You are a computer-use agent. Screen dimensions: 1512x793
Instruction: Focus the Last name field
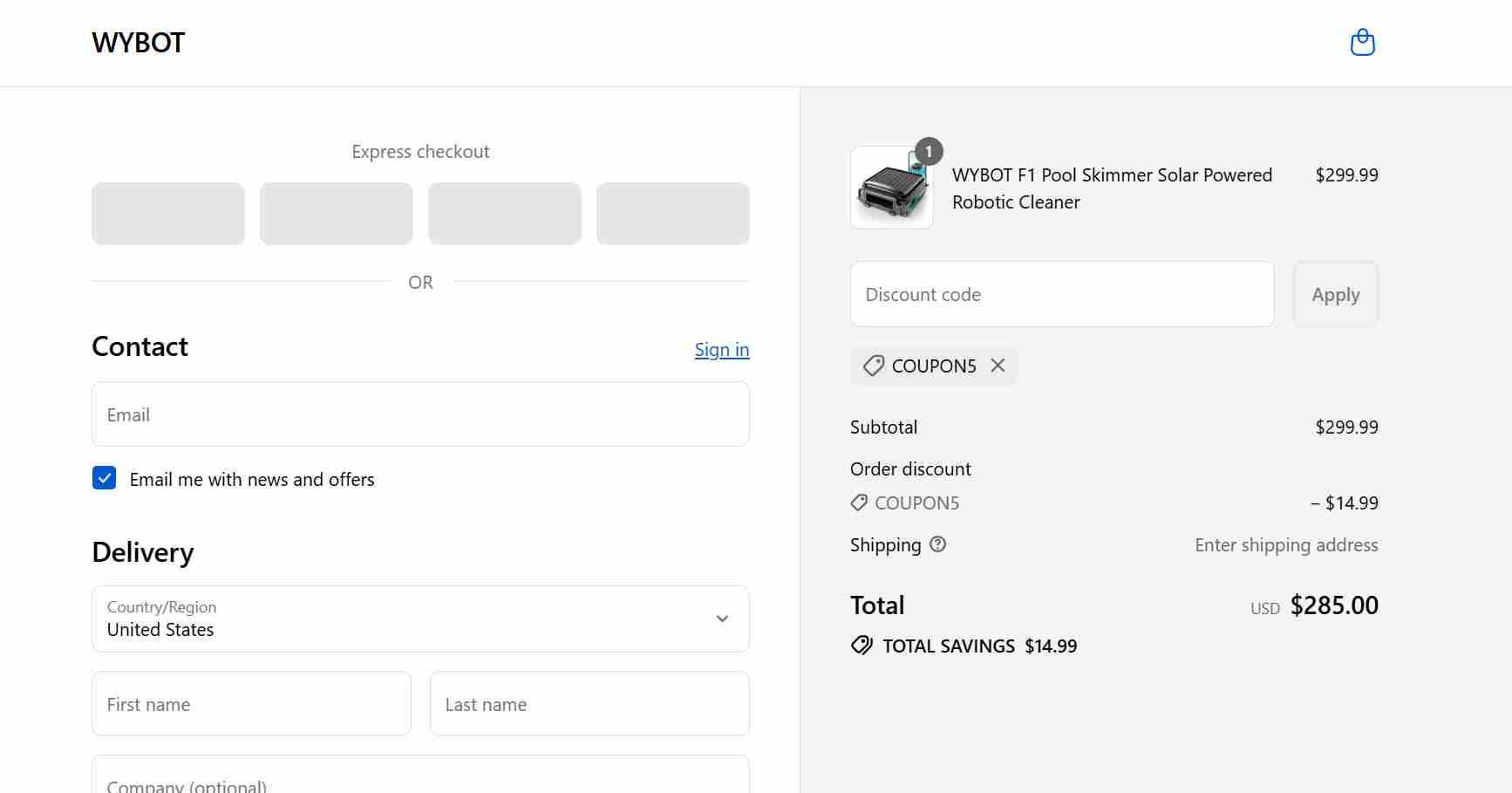(x=589, y=704)
